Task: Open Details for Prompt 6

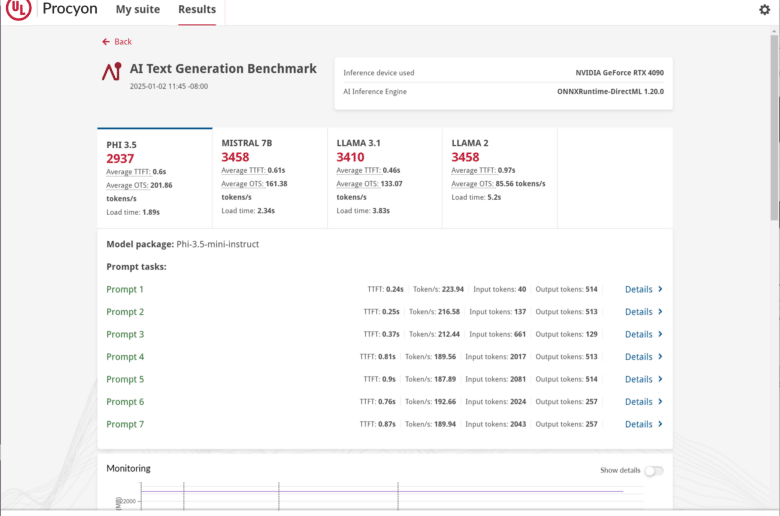Action: pos(639,402)
